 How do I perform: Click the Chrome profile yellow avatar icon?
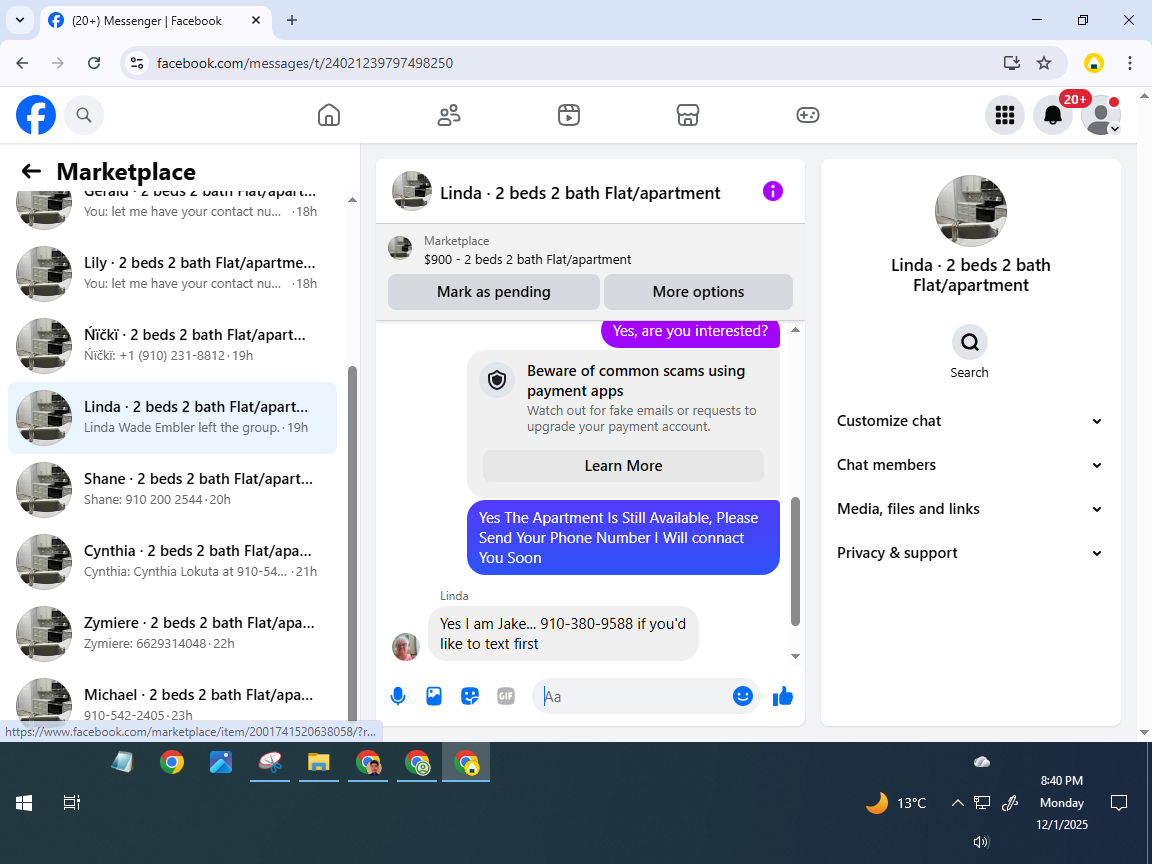tap(1094, 63)
